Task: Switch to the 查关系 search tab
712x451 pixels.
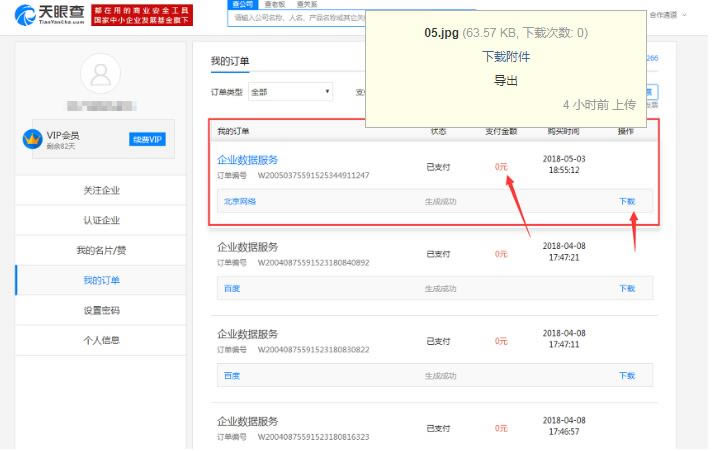Action: [x=296, y=3]
